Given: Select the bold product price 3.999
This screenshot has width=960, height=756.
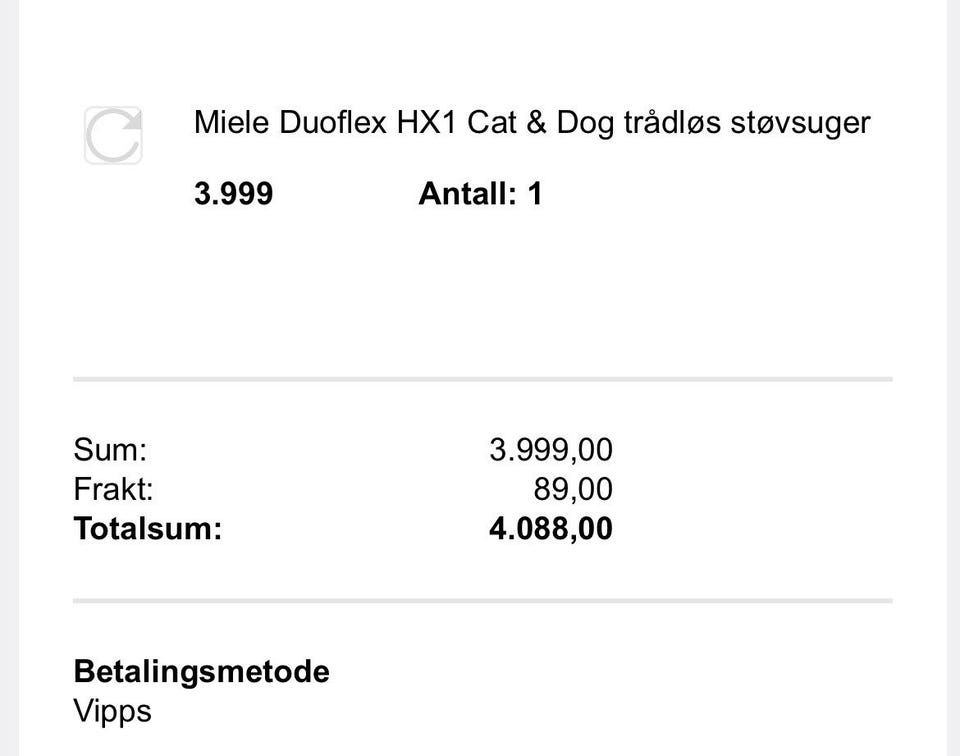Looking at the screenshot, I should pyautogui.click(x=233, y=193).
